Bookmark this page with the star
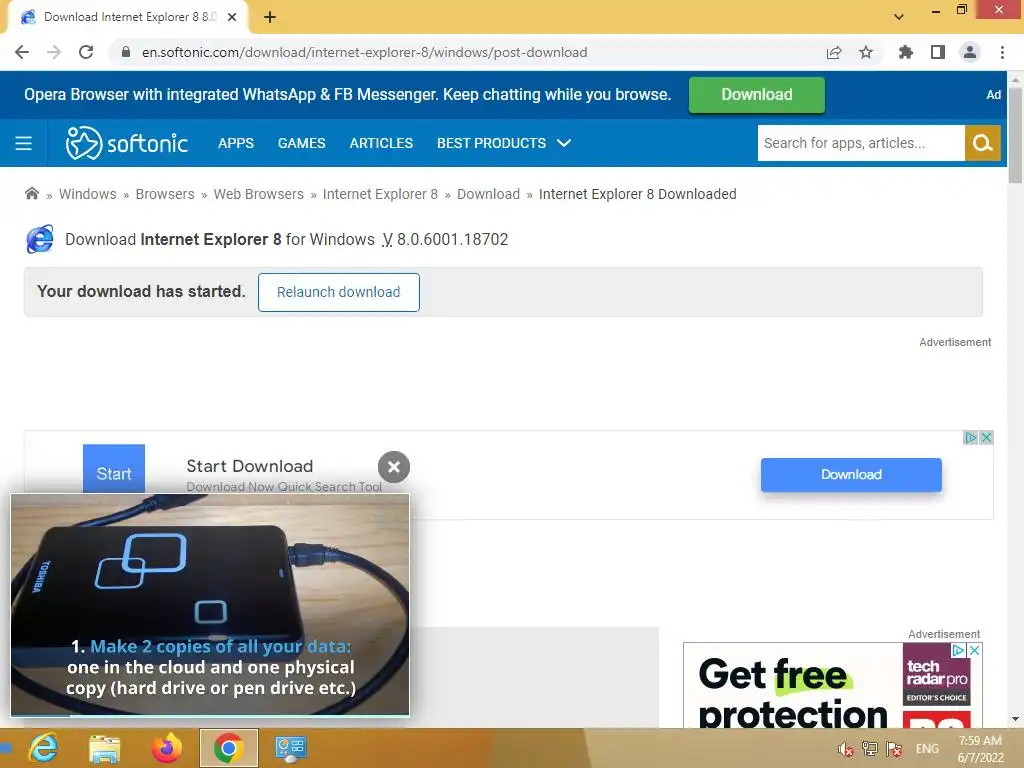The image size is (1024, 768). click(x=866, y=52)
